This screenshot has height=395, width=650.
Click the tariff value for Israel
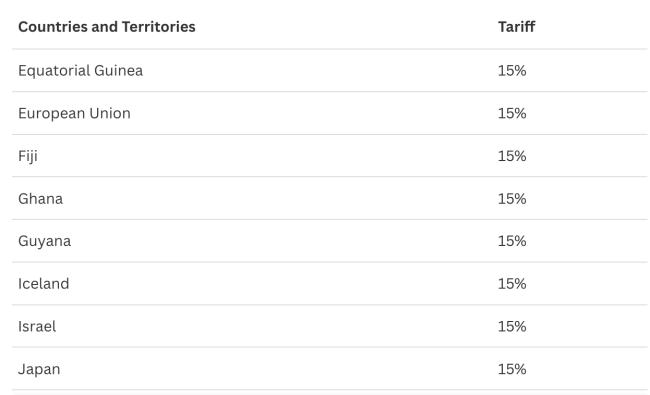pos(512,327)
